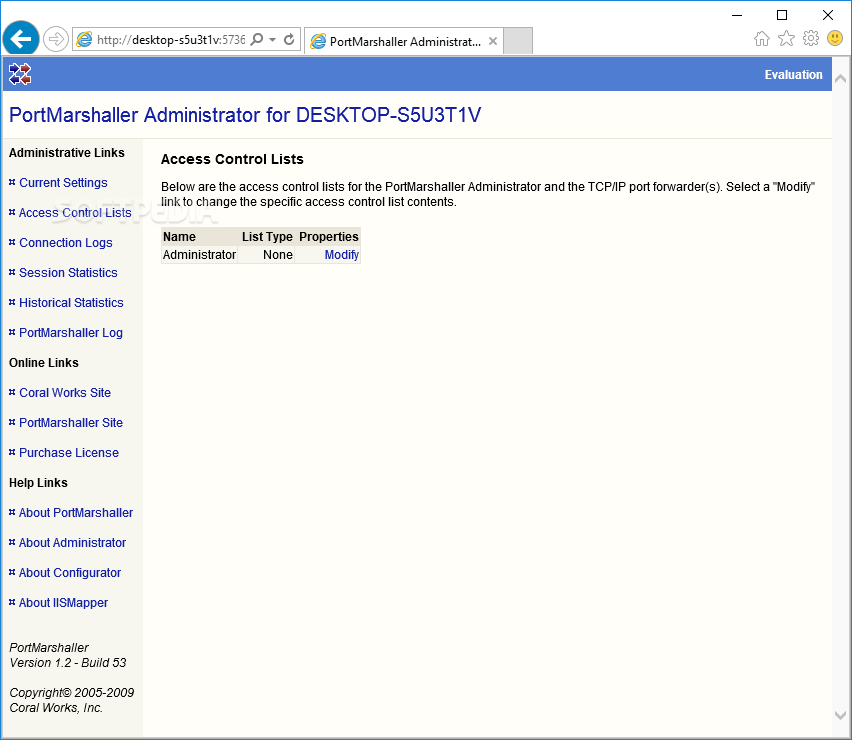The image size is (852, 740).
Task: Click the search magnifier icon in address bar
Action: click(x=257, y=39)
